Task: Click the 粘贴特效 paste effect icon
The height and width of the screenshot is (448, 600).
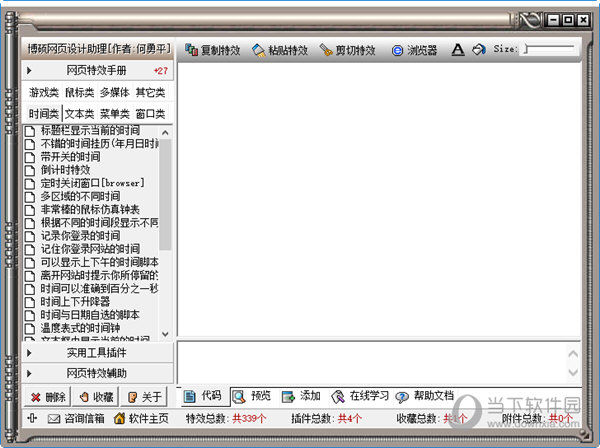Action: pos(258,49)
